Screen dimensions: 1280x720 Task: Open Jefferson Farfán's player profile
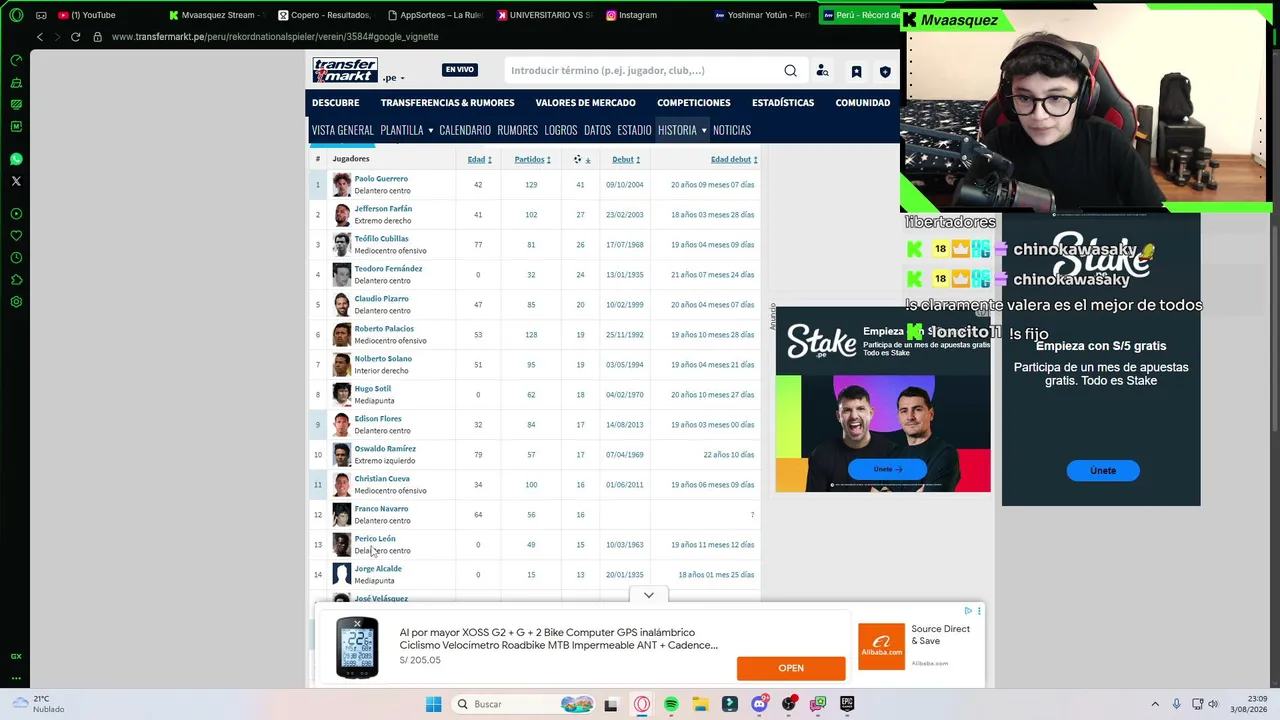point(383,209)
